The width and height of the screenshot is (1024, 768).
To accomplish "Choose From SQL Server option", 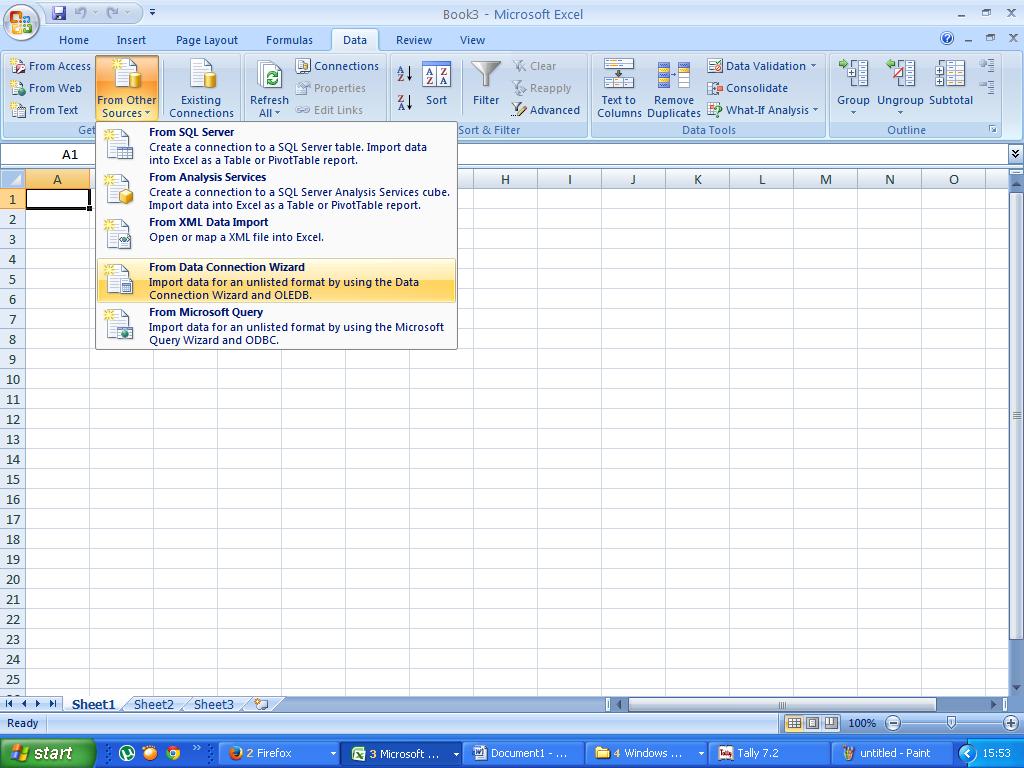I will pyautogui.click(x=276, y=146).
